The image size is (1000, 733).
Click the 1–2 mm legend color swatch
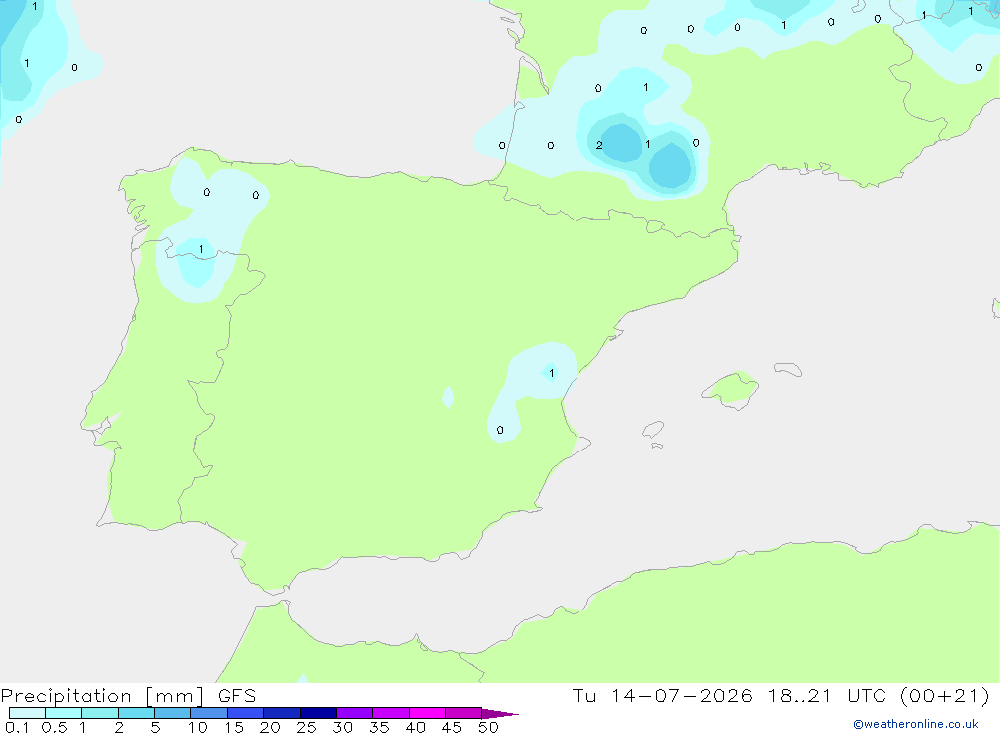[100, 713]
